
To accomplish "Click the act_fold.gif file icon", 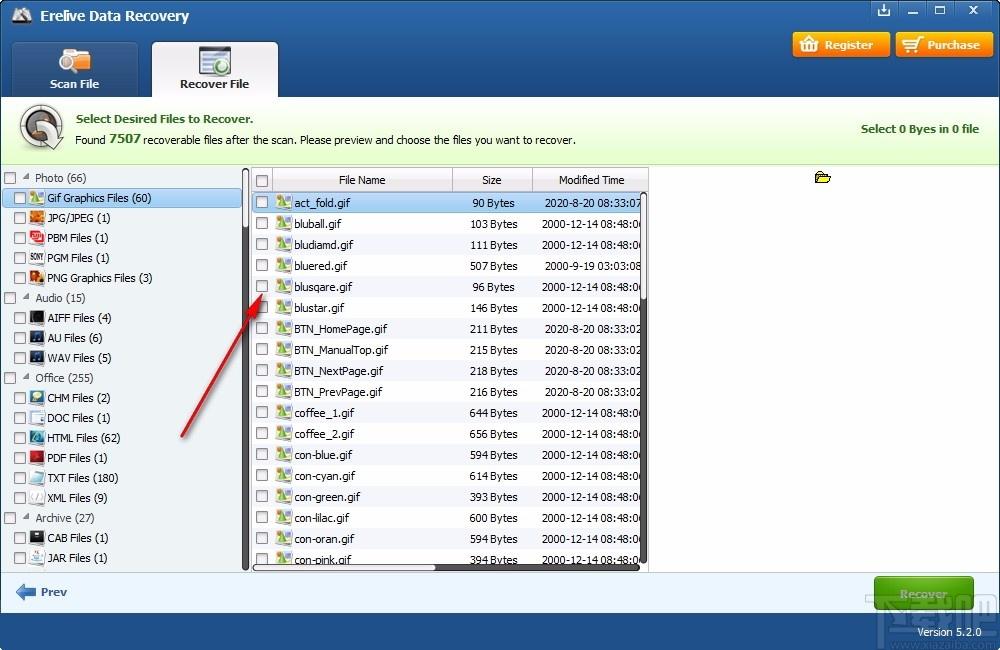I will pyautogui.click(x=284, y=202).
